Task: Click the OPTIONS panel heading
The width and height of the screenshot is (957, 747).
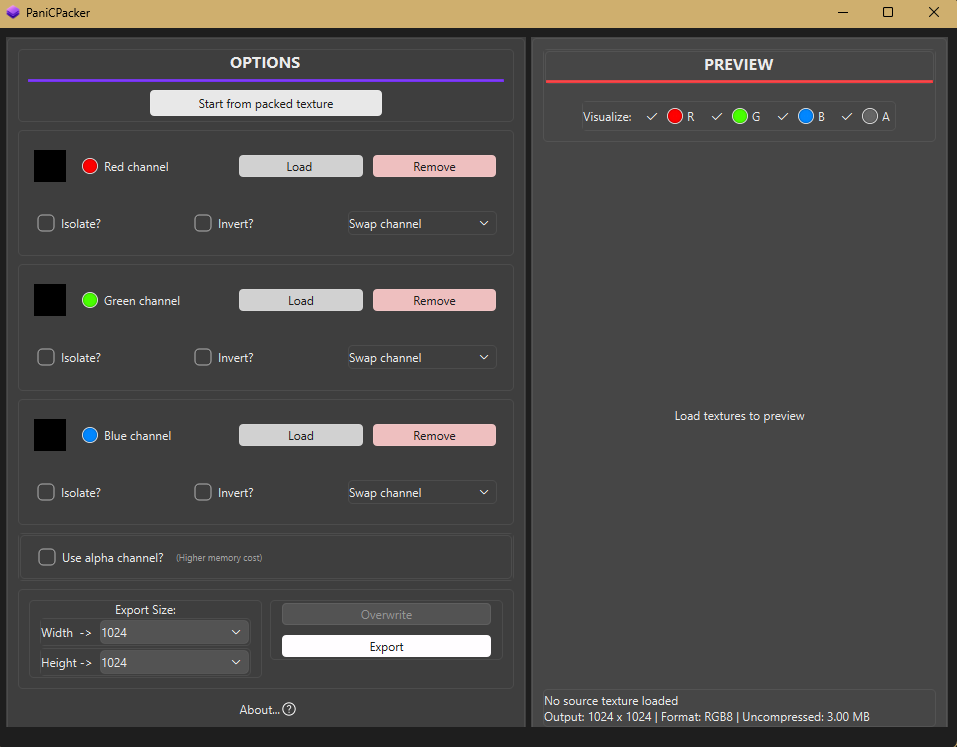Action: click(265, 62)
